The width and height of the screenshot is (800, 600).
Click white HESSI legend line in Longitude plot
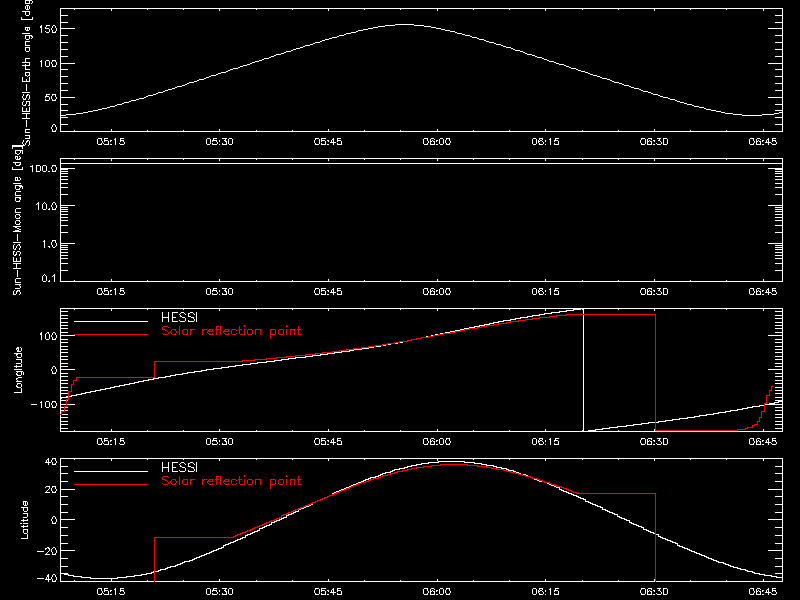coord(111,321)
